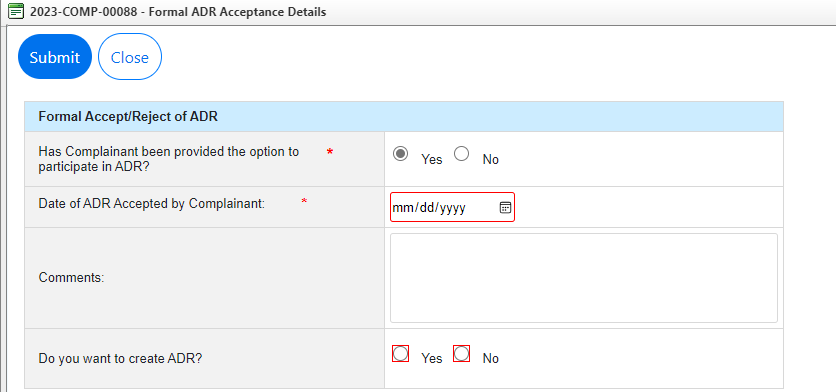
Task: Open the calendar picker icon in date field
Action: (505, 207)
